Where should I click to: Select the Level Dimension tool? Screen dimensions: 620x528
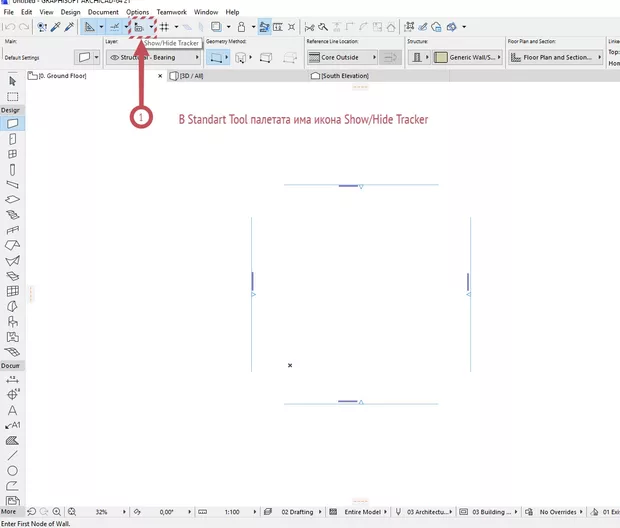12,394
